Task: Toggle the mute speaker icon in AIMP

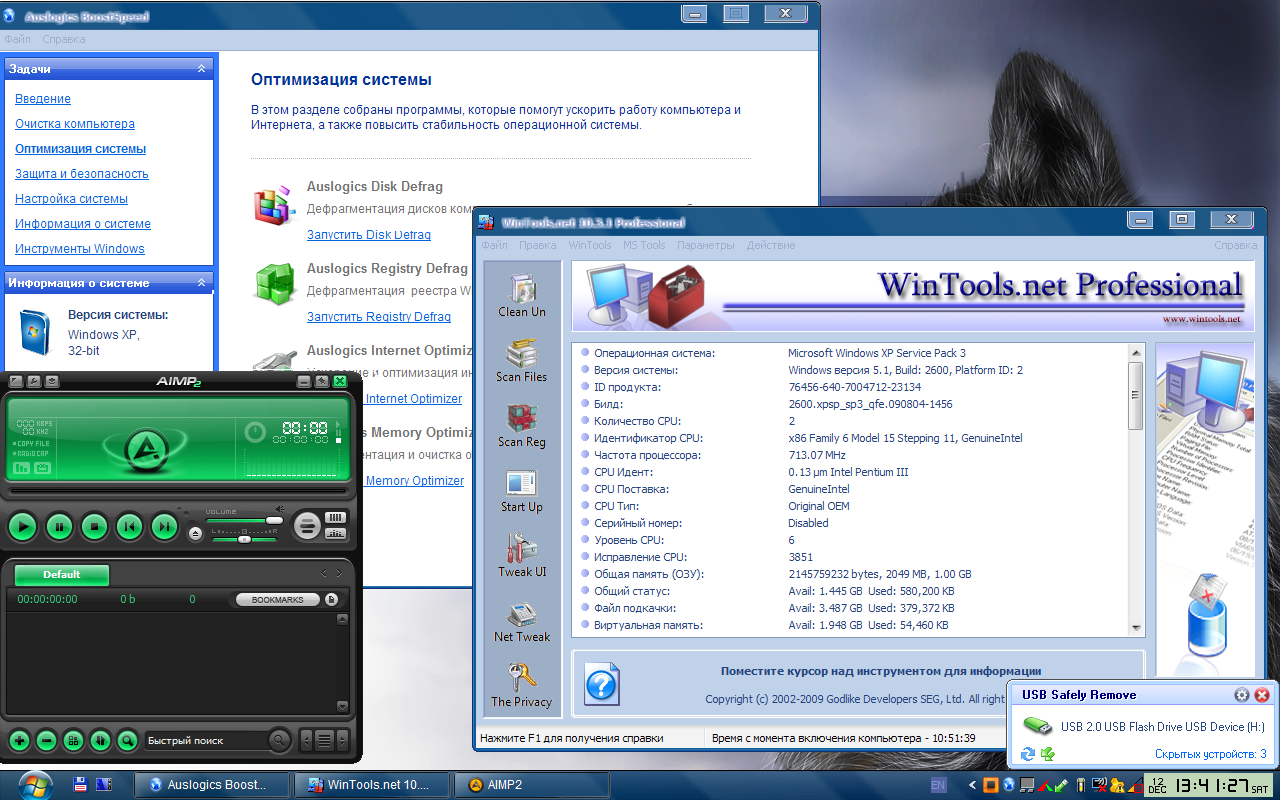Action: [x=280, y=509]
